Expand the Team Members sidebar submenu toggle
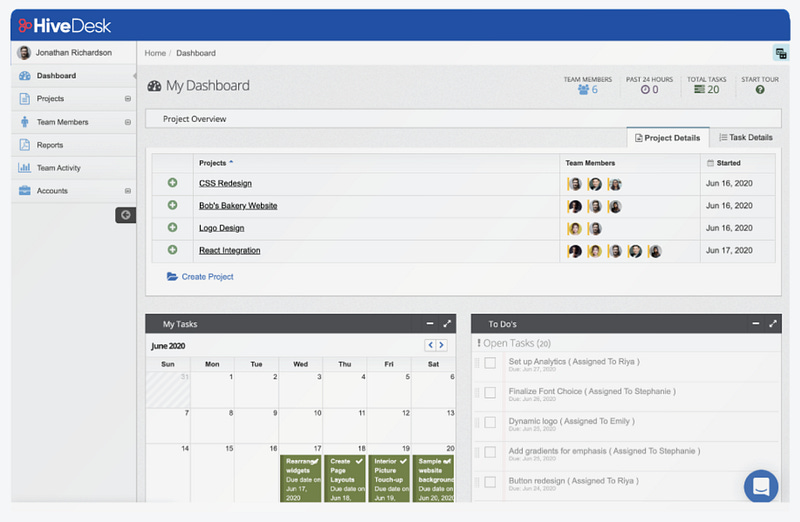 click(128, 122)
